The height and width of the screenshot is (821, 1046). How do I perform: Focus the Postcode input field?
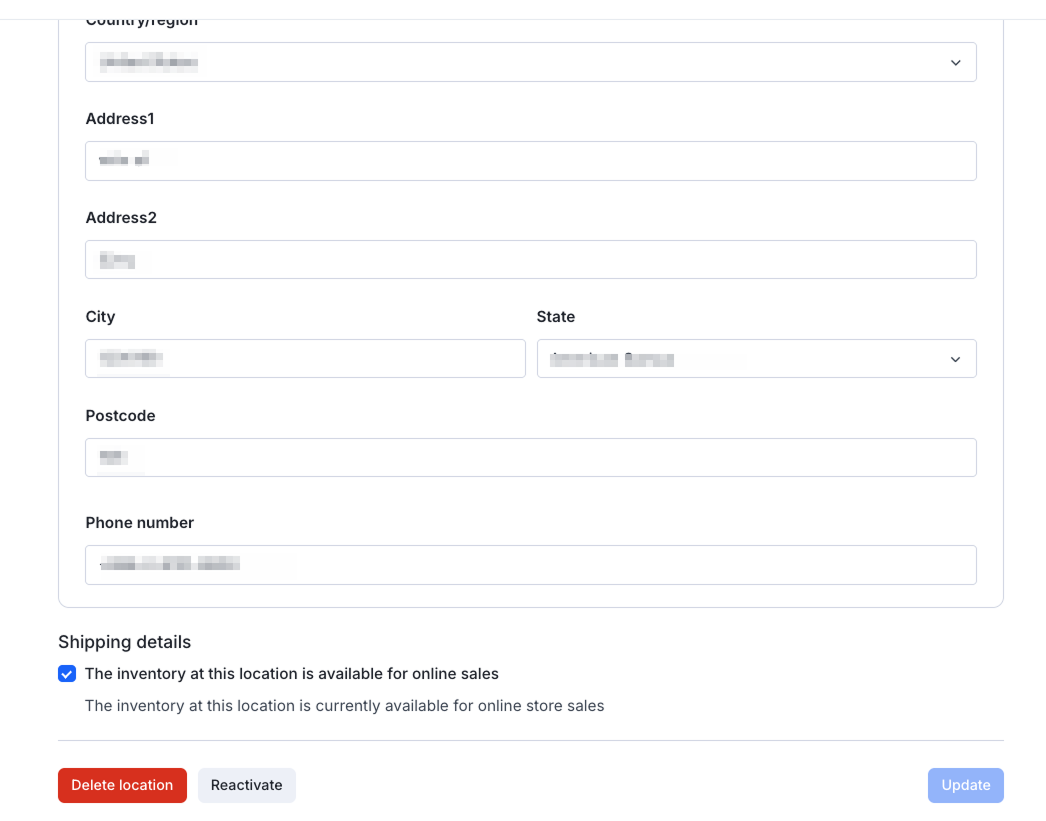530,458
